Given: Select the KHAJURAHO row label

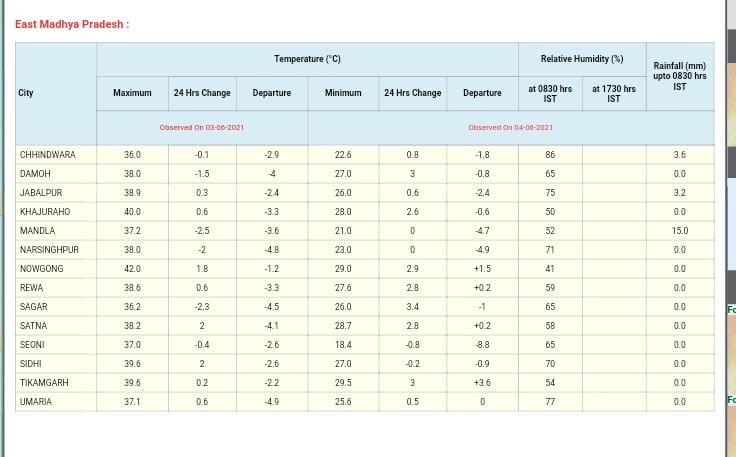Looking at the screenshot, I should 45,212.
